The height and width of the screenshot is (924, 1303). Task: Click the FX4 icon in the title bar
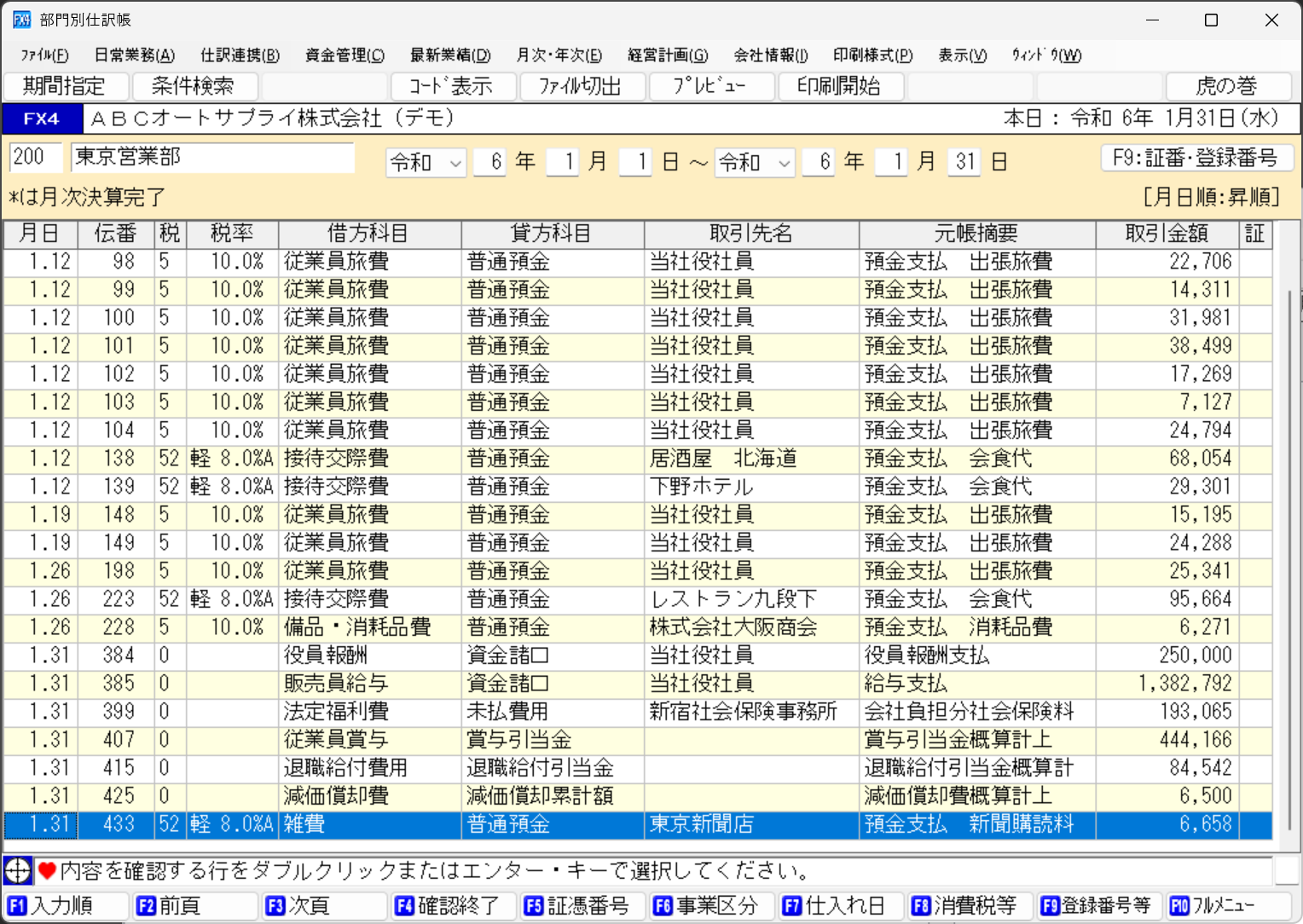[21, 19]
